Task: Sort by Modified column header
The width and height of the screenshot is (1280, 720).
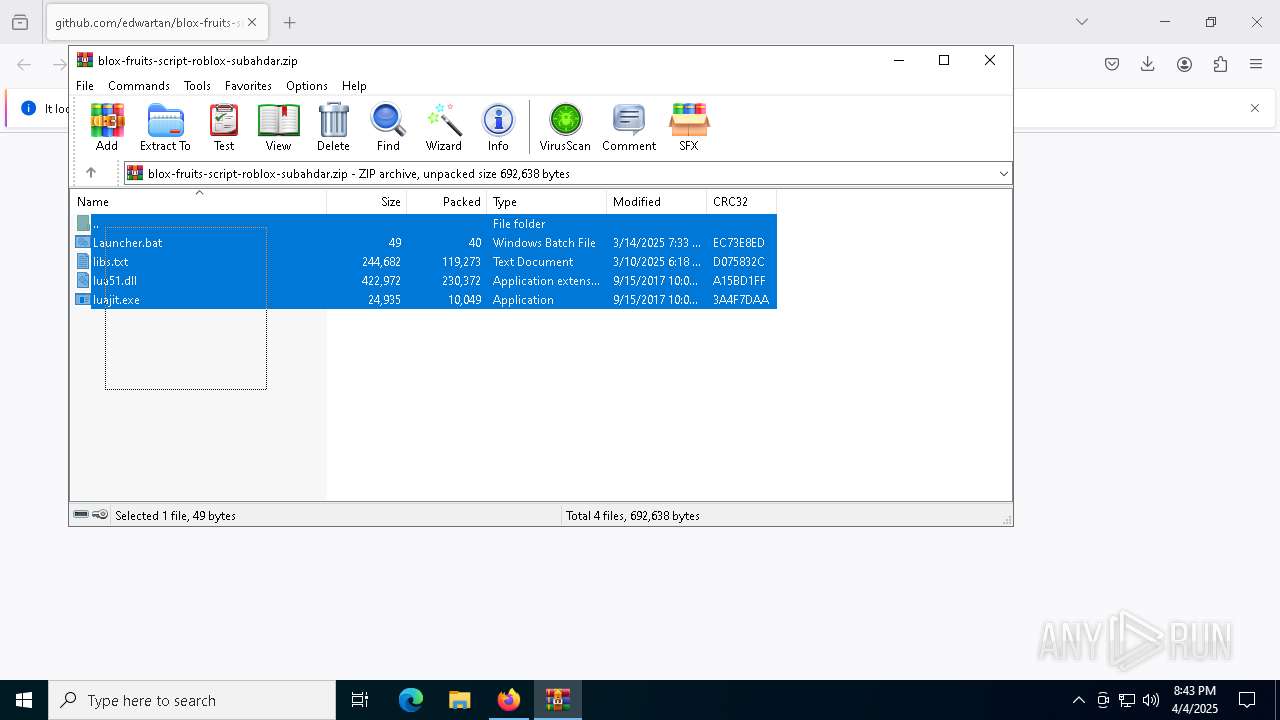Action: (x=657, y=202)
